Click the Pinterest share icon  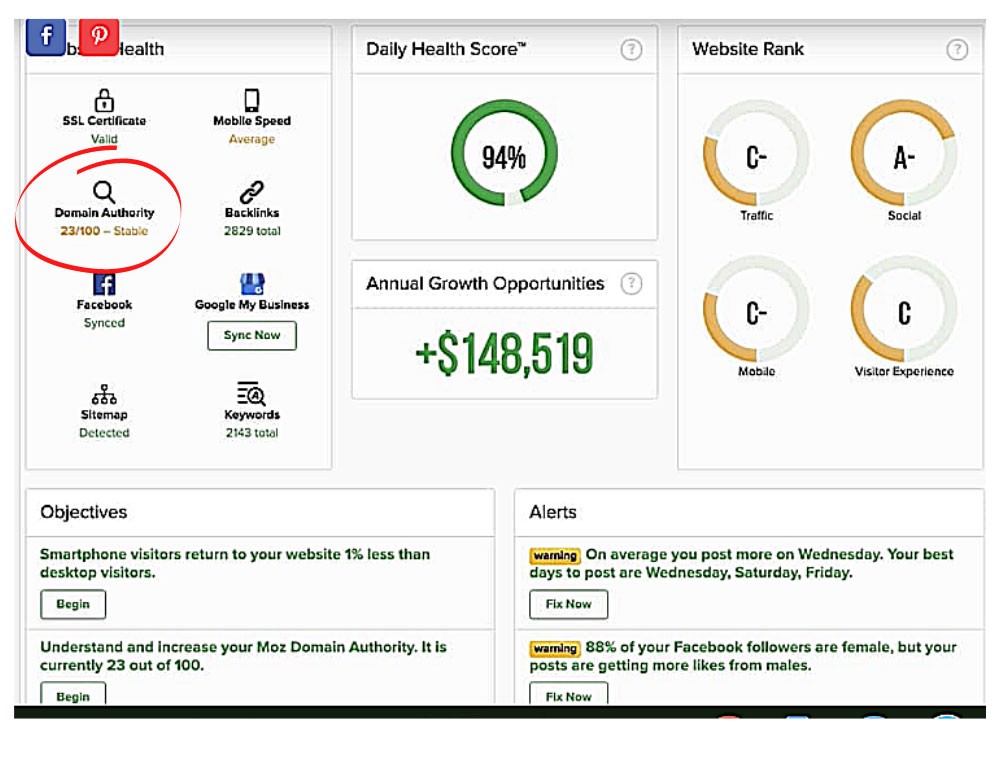pyautogui.click(x=99, y=37)
